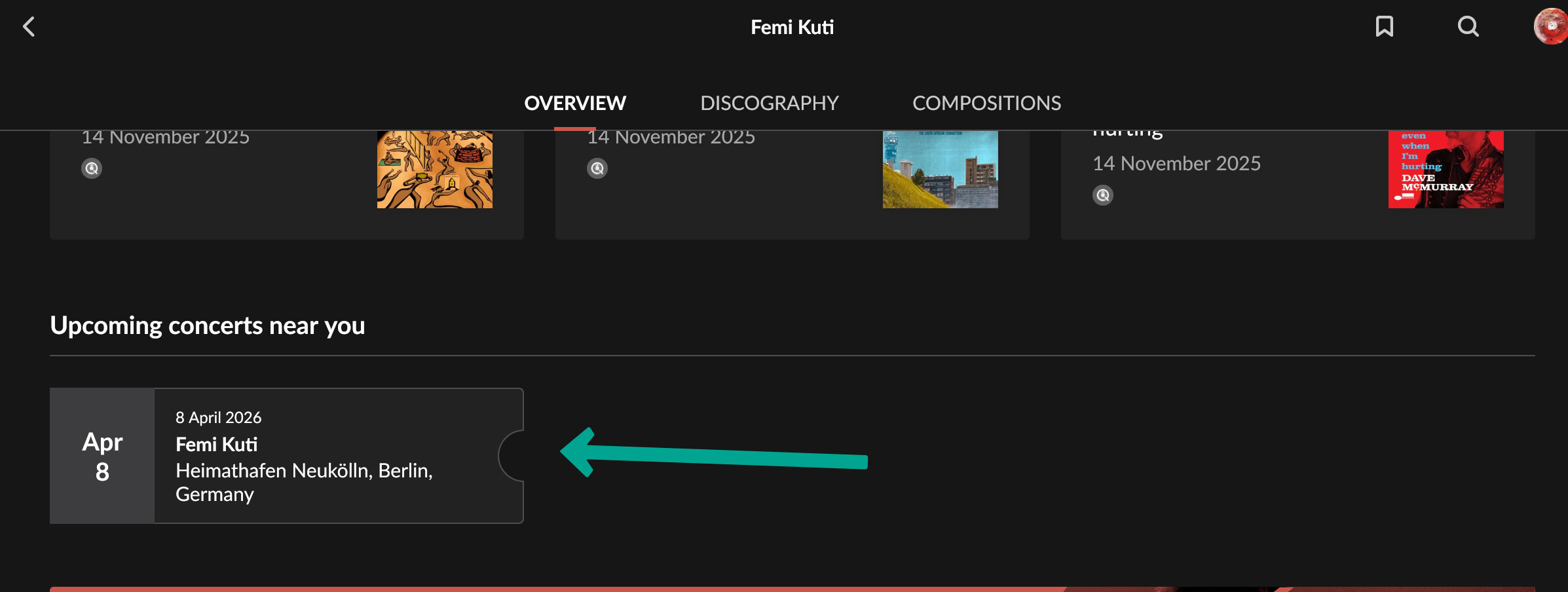Click the Femi Kuti page title
Image resolution: width=1568 pixels, height=592 pixels.
(x=792, y=27)
